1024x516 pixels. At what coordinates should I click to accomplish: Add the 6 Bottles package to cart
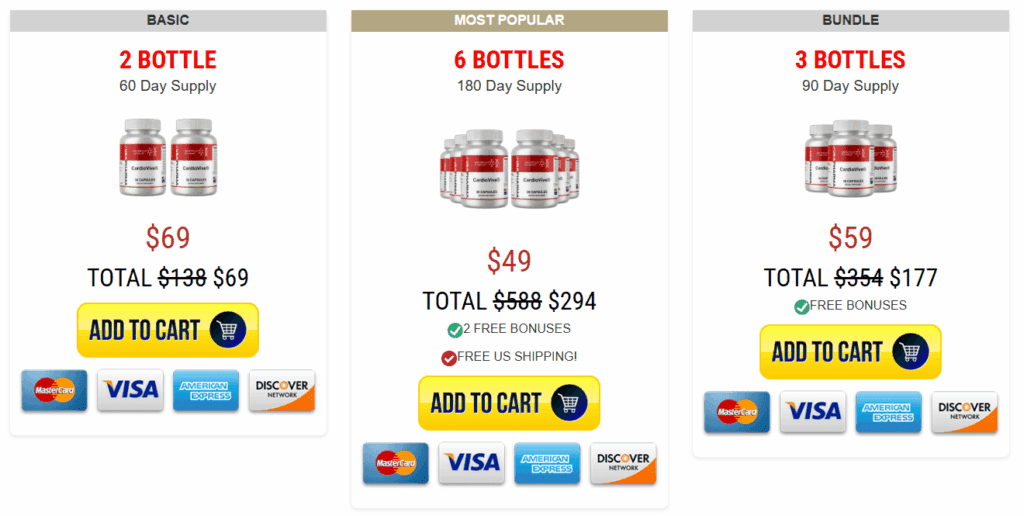pyautogui.click(x=509, y=403)
